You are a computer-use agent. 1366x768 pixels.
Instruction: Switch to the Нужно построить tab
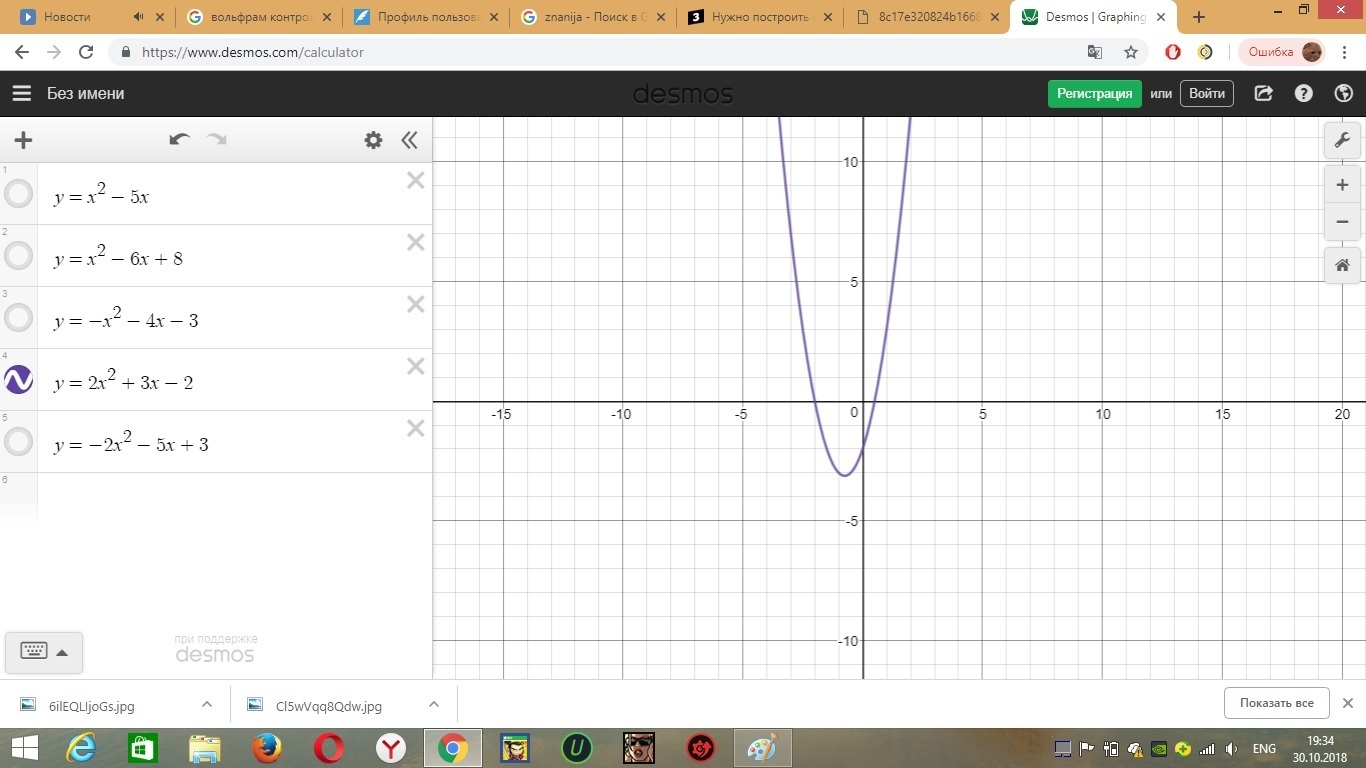[x=761, y=17]
